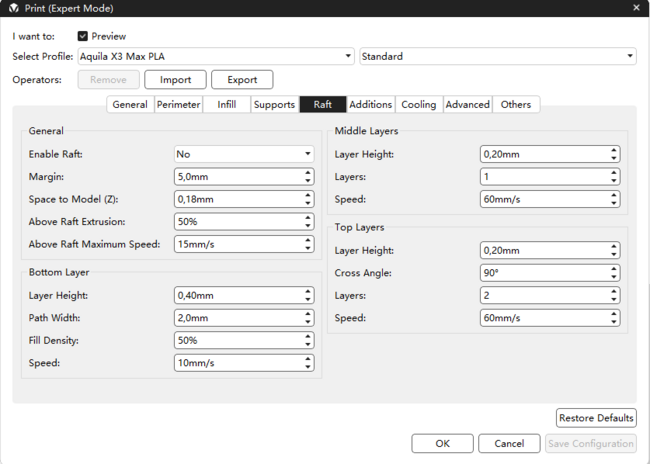Toggle the Preview checkbox
Screen dimensions: 650x464
(83, 36)
